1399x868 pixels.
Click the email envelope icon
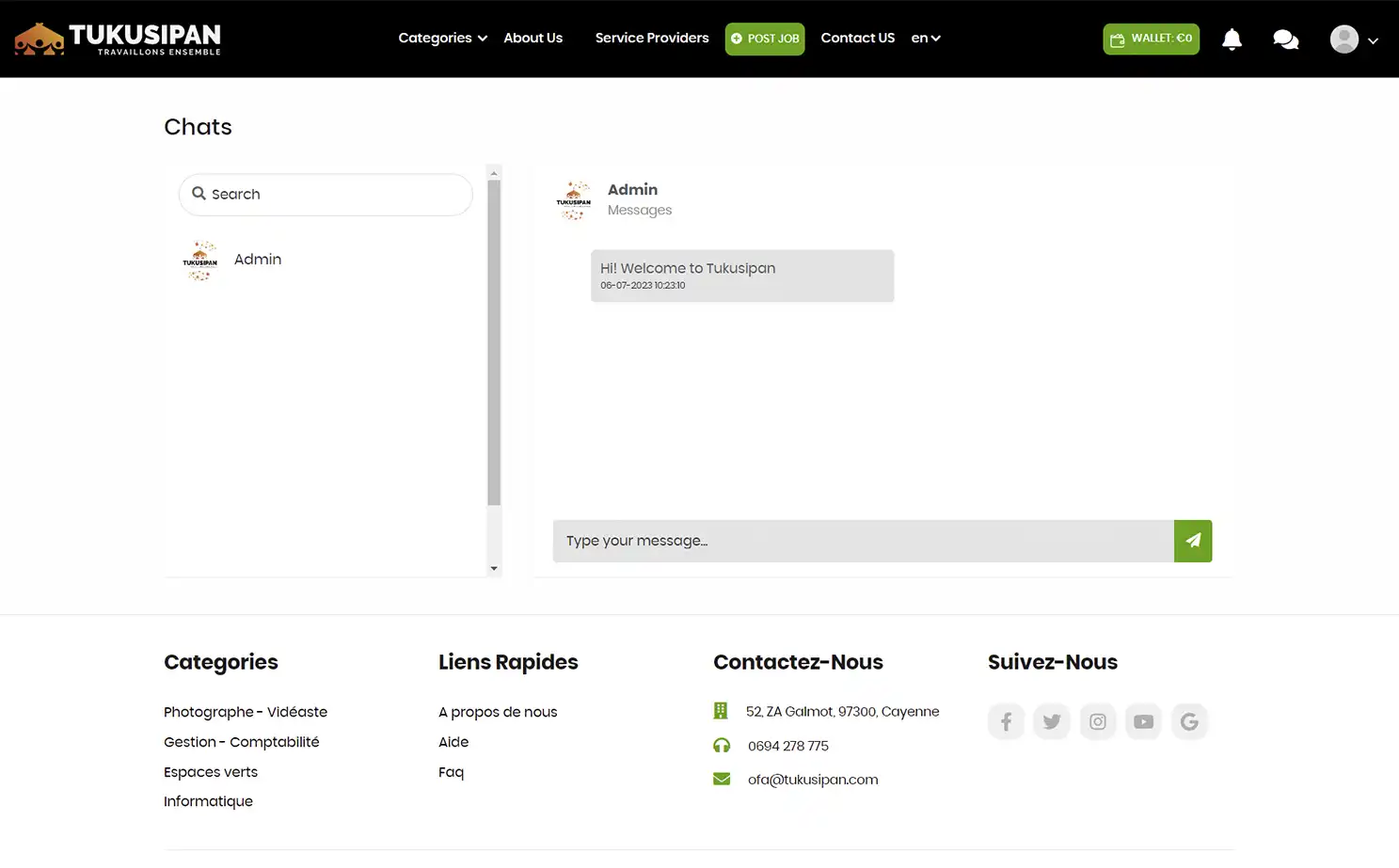tap(721, 779)
